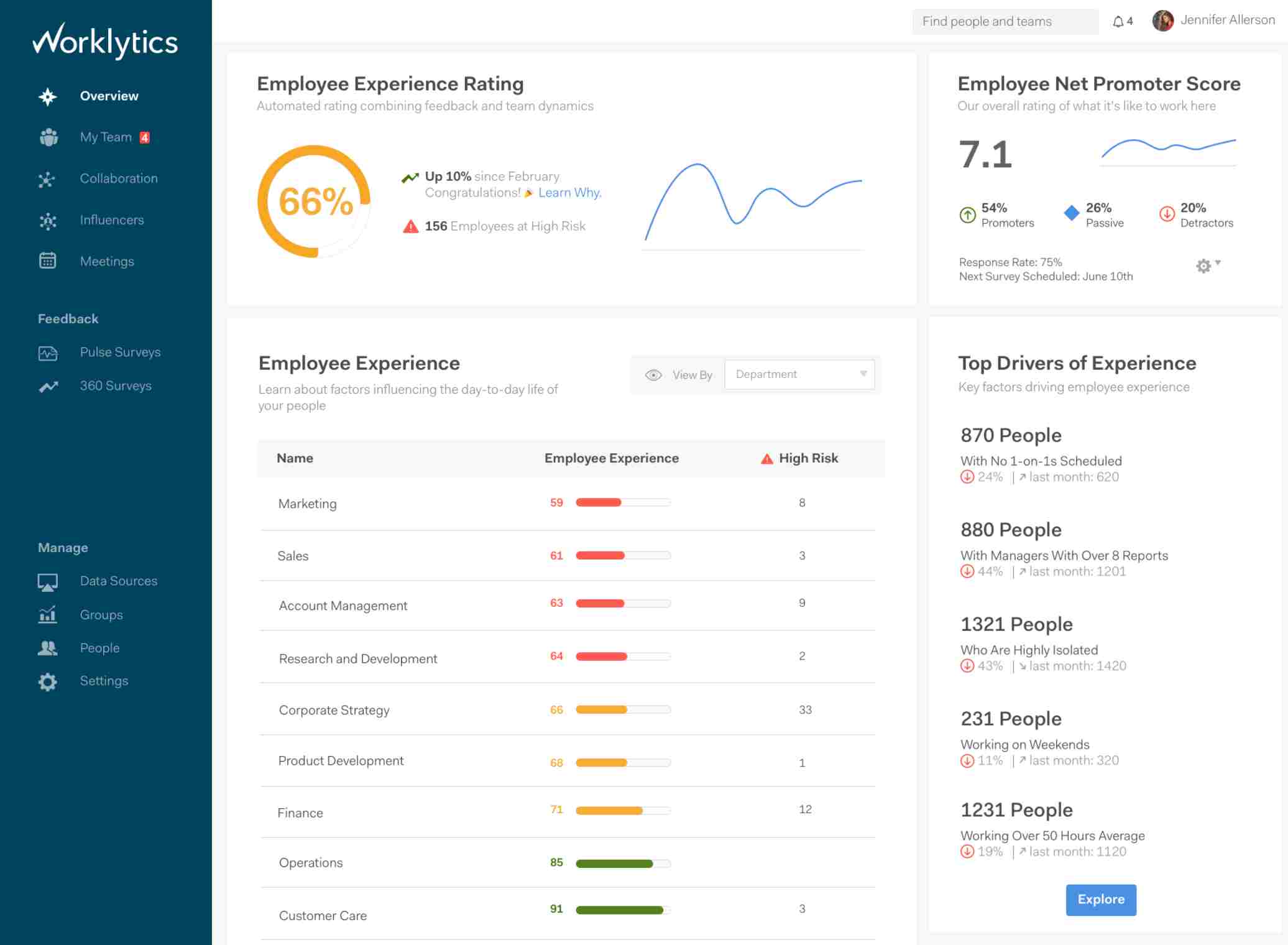Click the Explore button
The width and height of the screenshot is (1288, 945).
1100,900
